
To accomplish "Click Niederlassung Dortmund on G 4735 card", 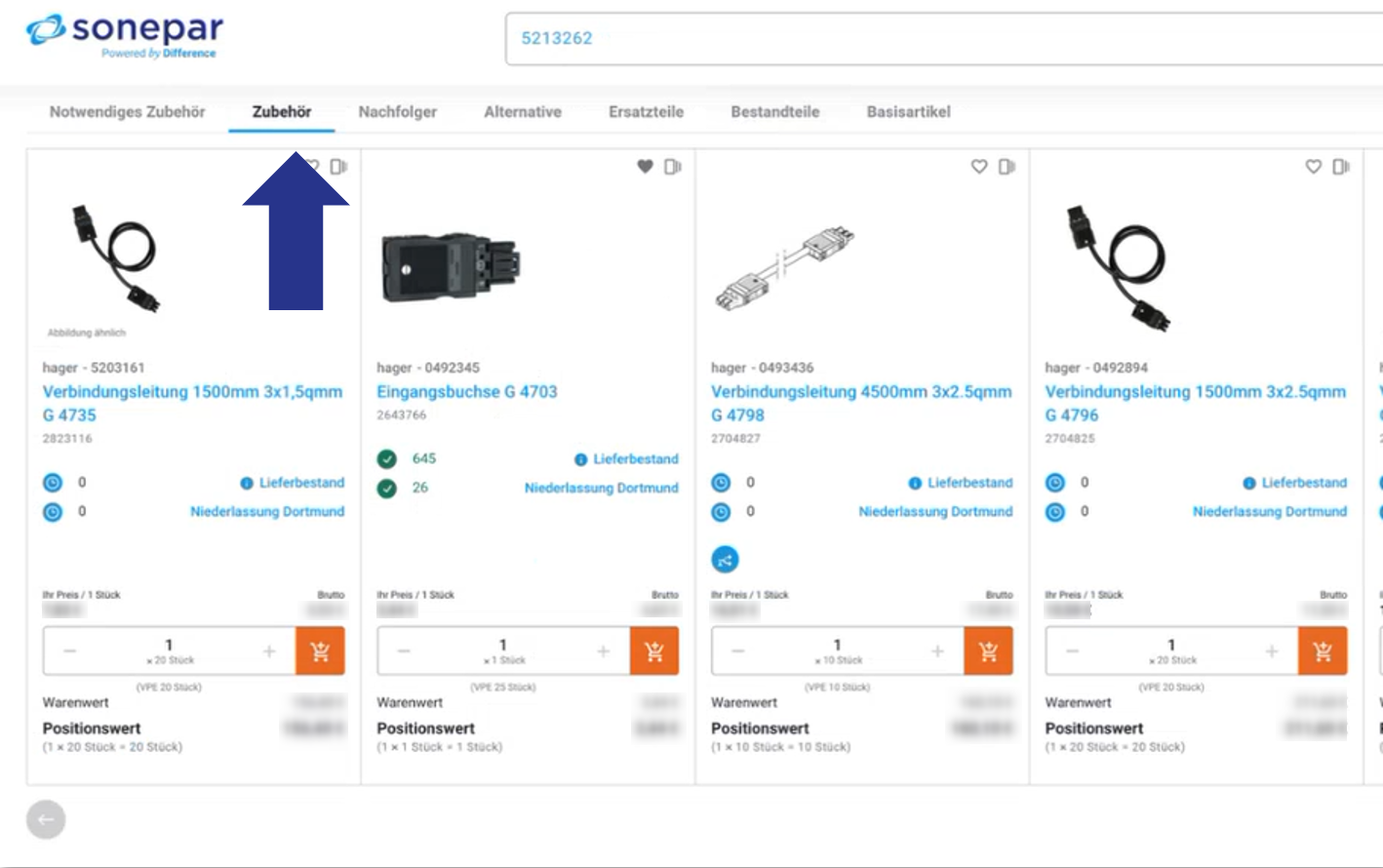I will click(267, 511).
